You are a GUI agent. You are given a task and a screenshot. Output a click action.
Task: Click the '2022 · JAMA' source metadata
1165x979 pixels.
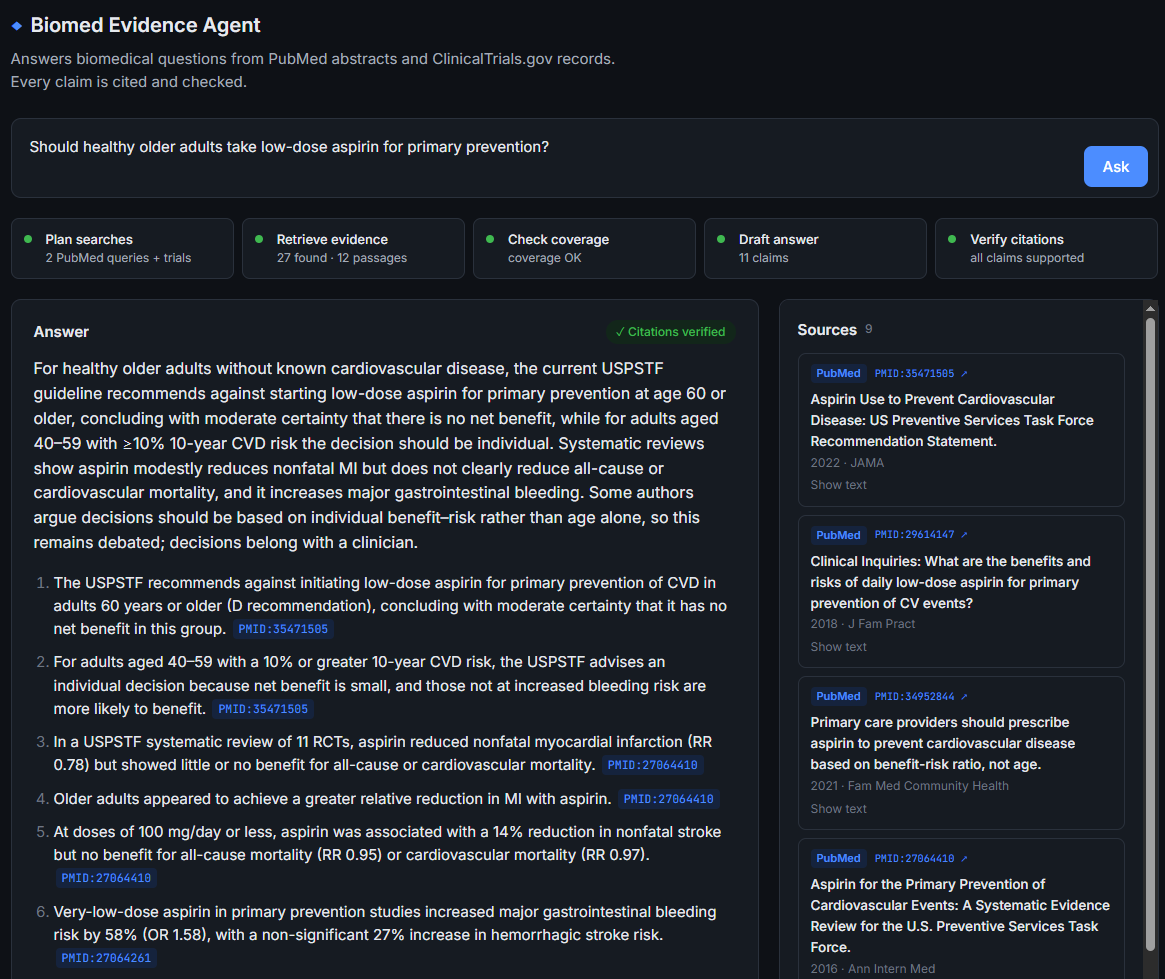(x=847, y=463)
